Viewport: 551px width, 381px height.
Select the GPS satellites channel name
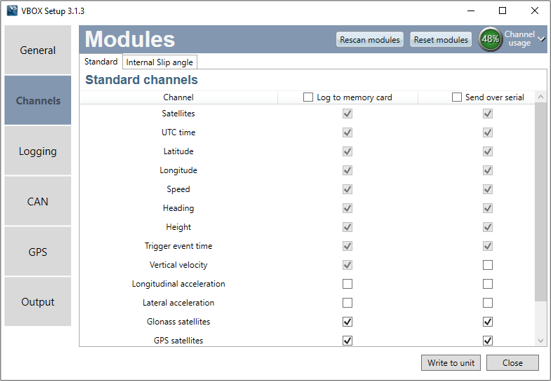(178, 341)
